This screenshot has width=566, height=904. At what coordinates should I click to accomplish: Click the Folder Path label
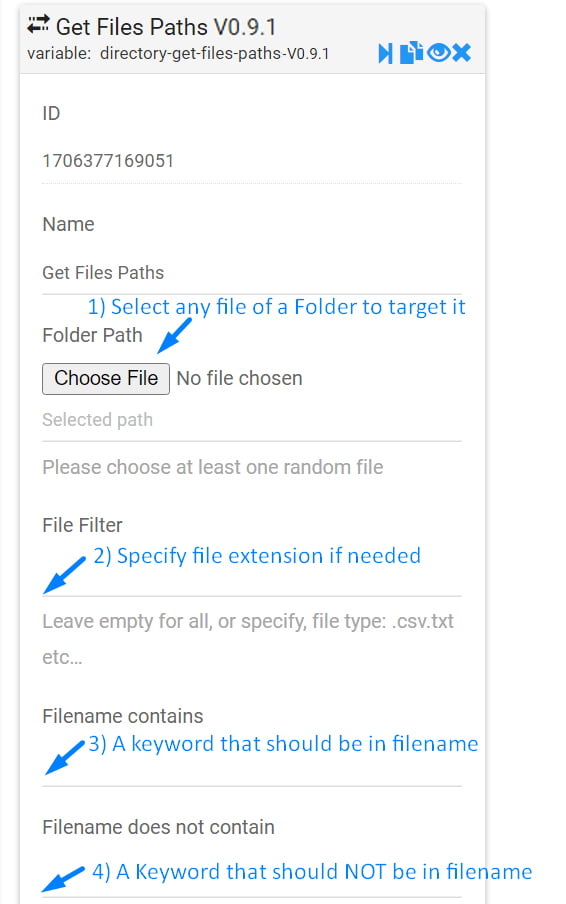92,335
